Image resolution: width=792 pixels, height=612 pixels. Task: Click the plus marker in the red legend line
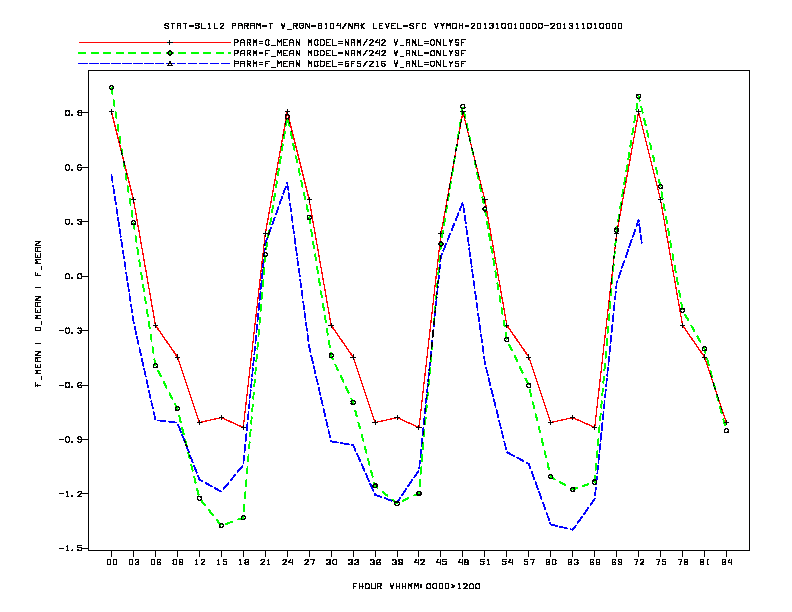tap(170, 43)
